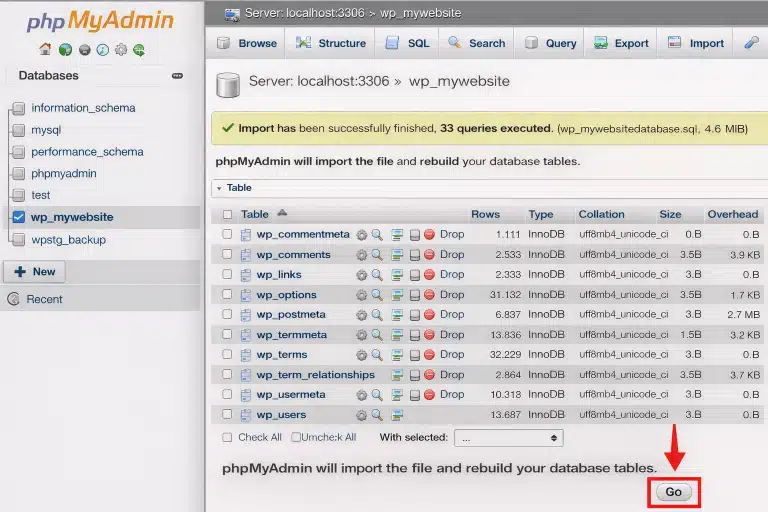Image resolution: width=768 pixels, height=512 pixels.
Task: Click red Drop icon for wp_comments
Action: tap(430, 255)
